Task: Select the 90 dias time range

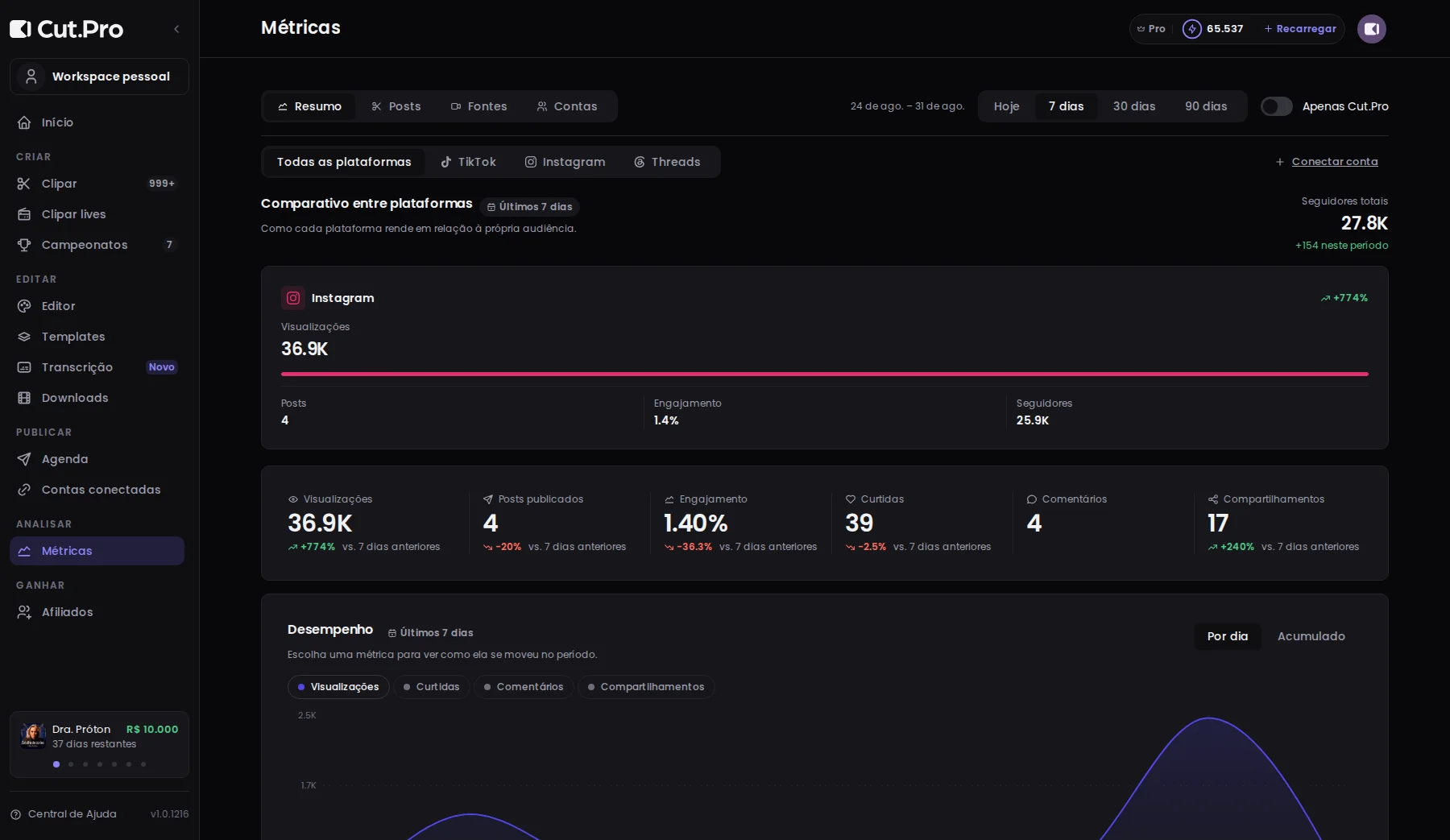Action: [x=1206, y=106]
